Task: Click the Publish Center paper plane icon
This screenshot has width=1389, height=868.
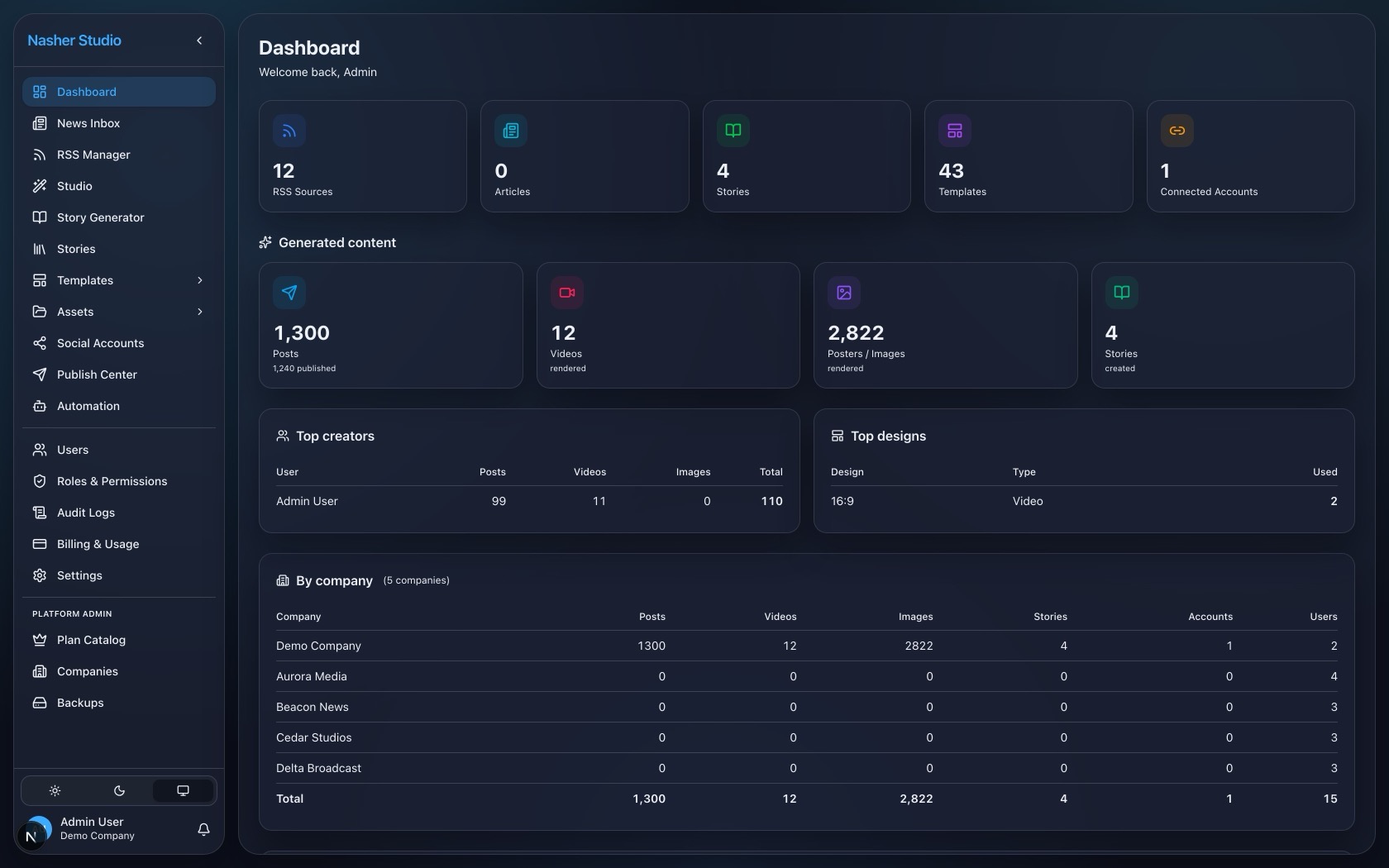Action: (40, 374)
